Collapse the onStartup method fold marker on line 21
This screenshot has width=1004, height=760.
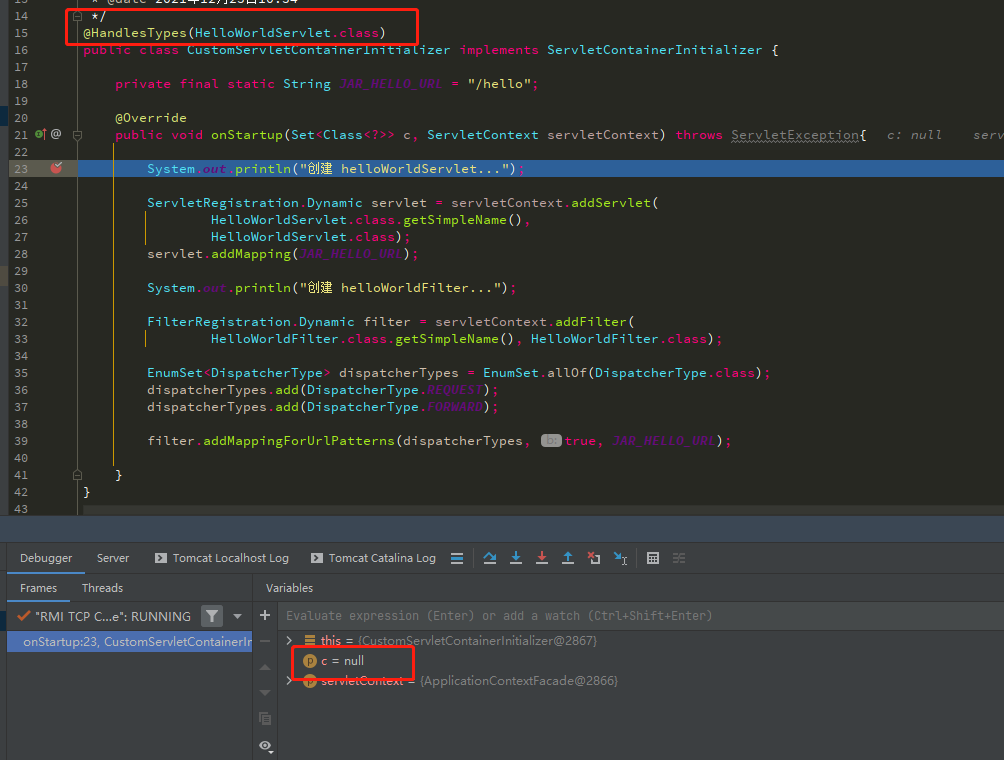[x=77, y=135]
